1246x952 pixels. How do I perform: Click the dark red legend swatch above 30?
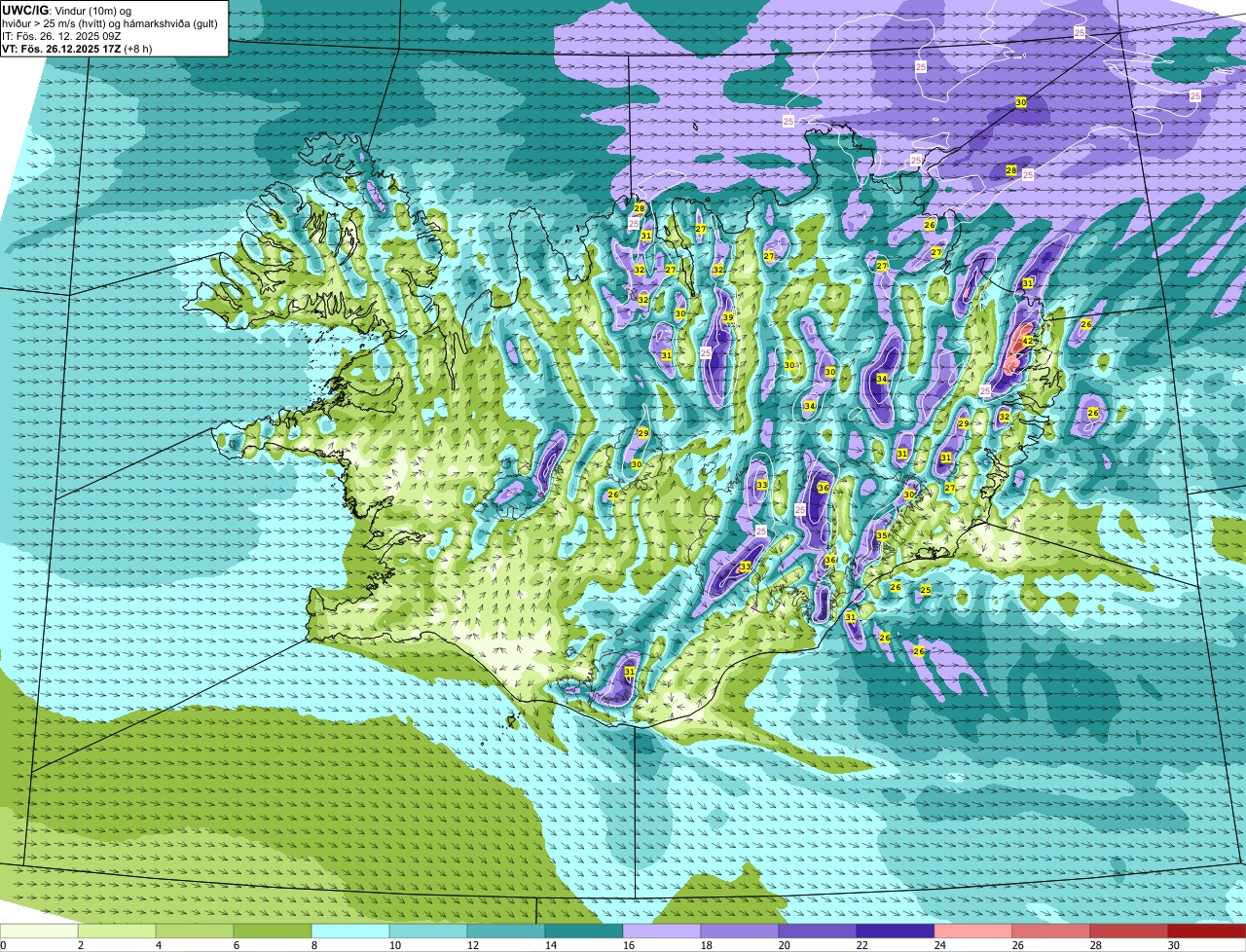(x=1207, y=931)
